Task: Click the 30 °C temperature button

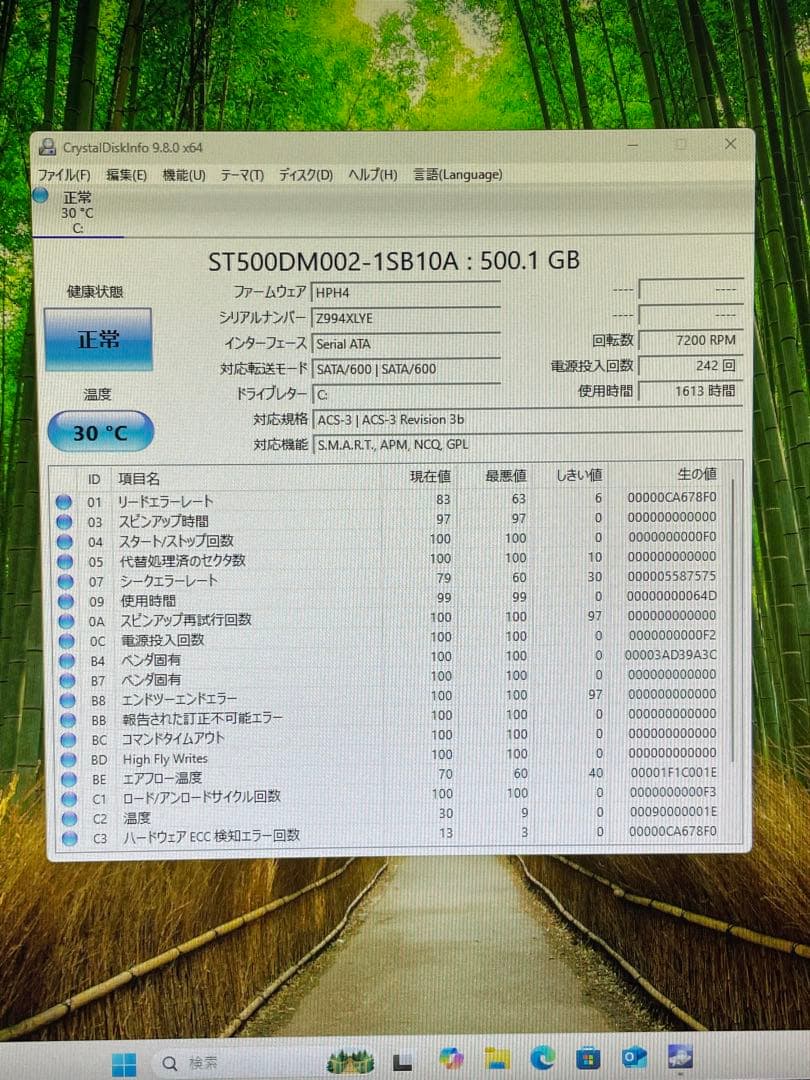Action: [x=101, y=432]
